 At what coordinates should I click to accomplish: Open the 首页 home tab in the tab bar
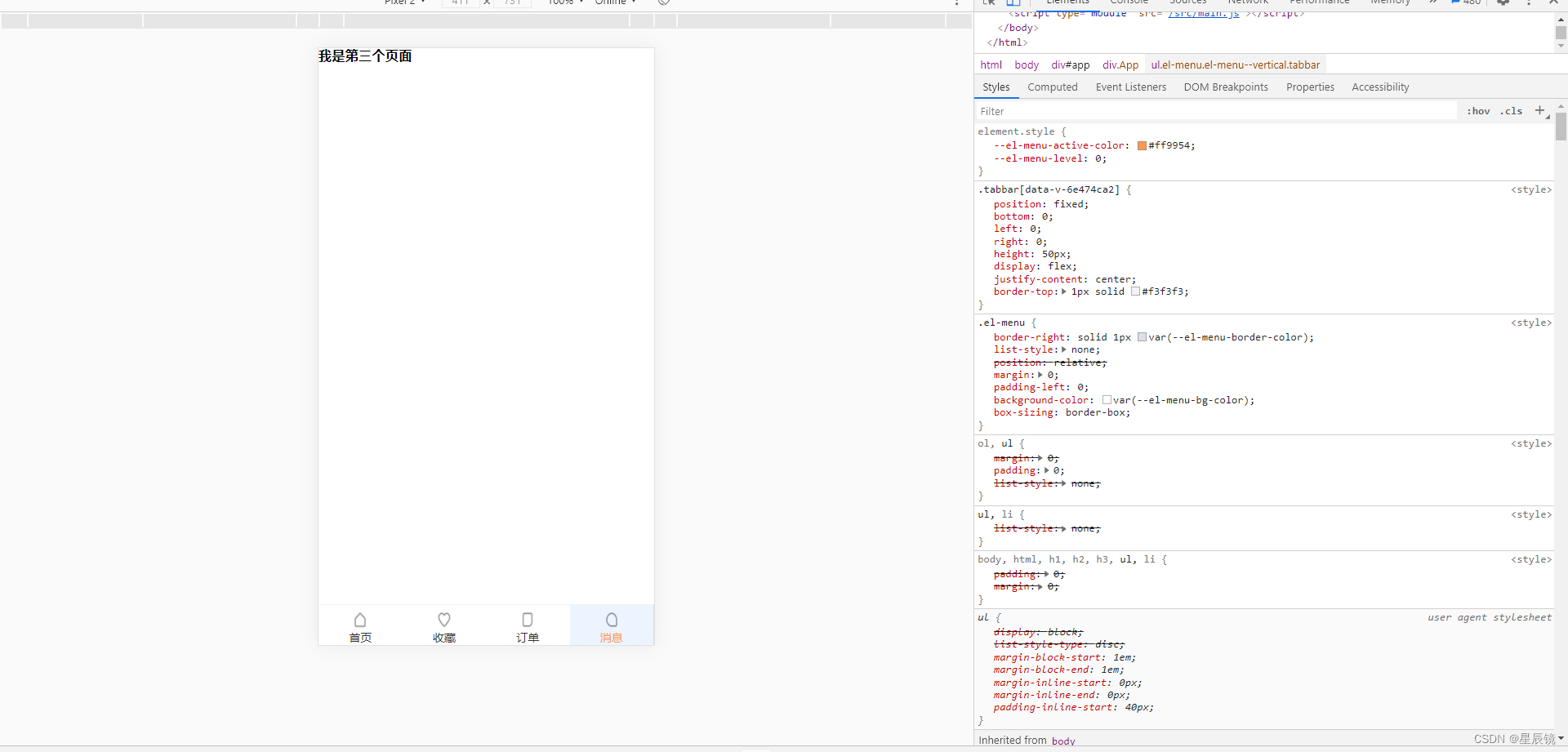coord(360,626)
